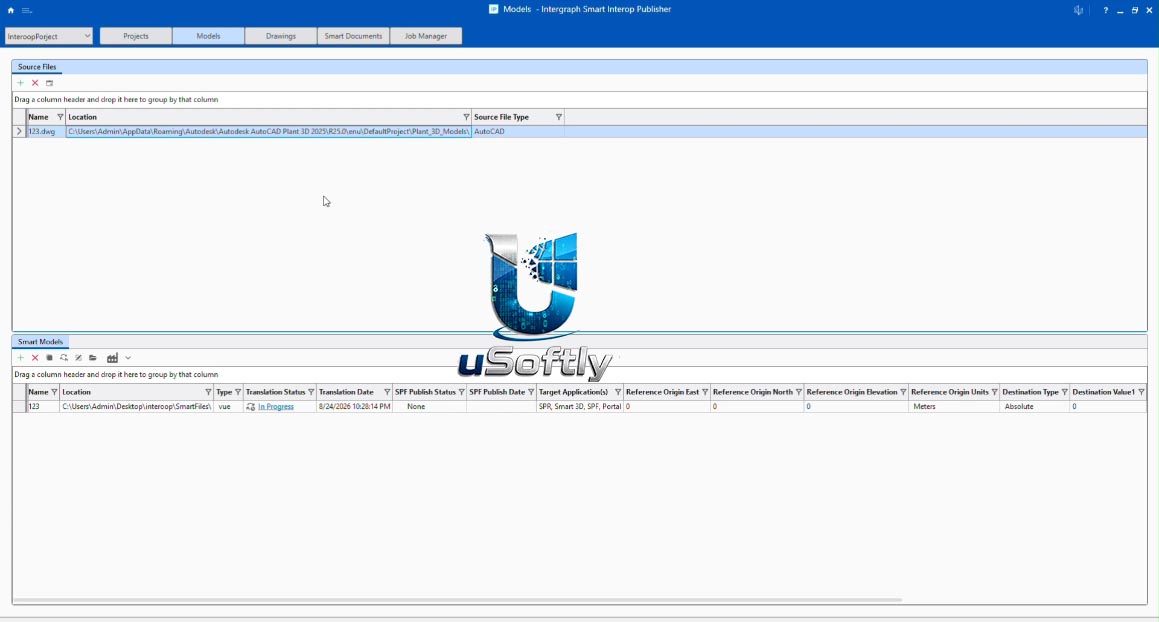Click the window icon in Source Files toolbar
The width and height of the screenshot is (1159, 622).
[50, 83]
